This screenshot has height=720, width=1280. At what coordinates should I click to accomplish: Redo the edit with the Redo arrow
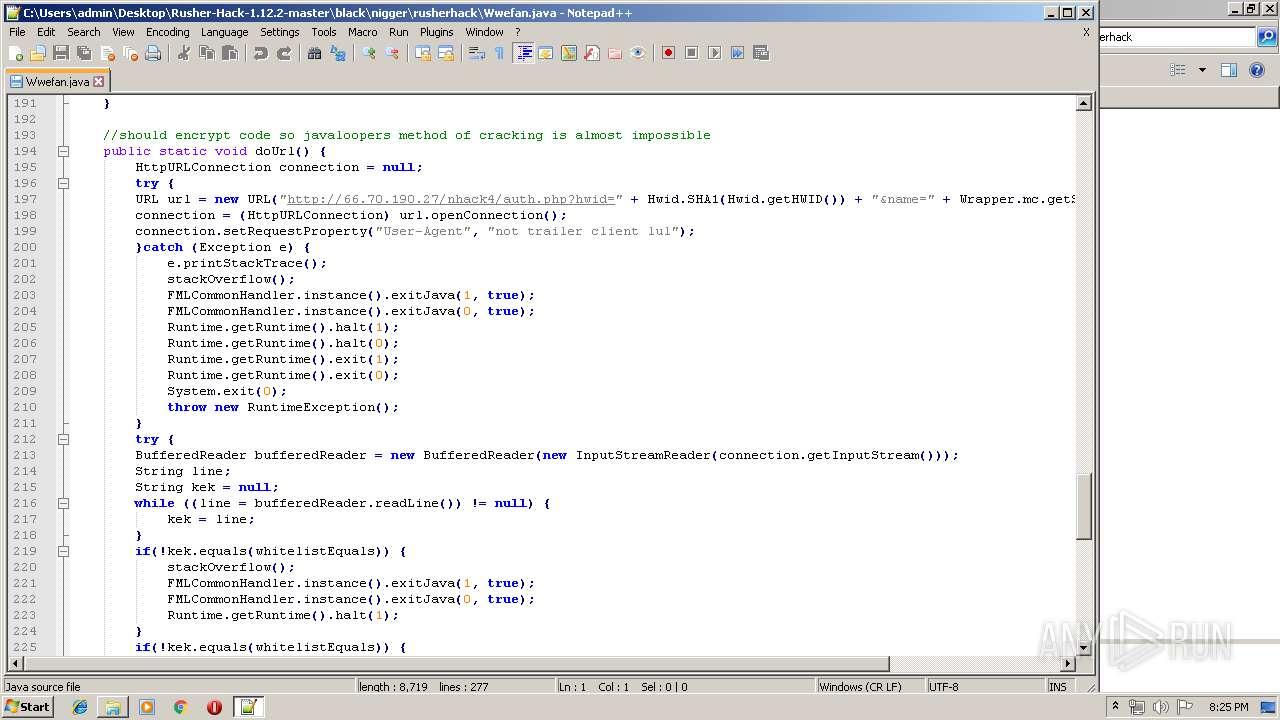(284, 53)
